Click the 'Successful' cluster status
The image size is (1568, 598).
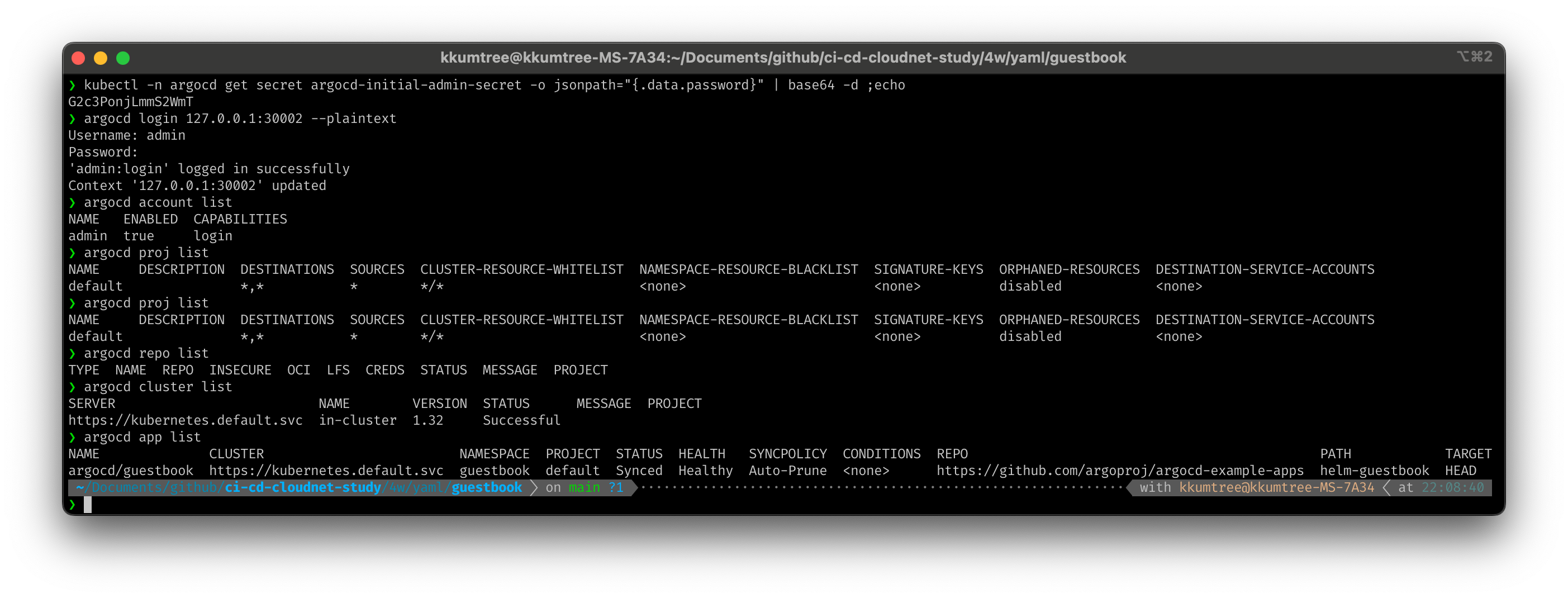coord(521,420)
